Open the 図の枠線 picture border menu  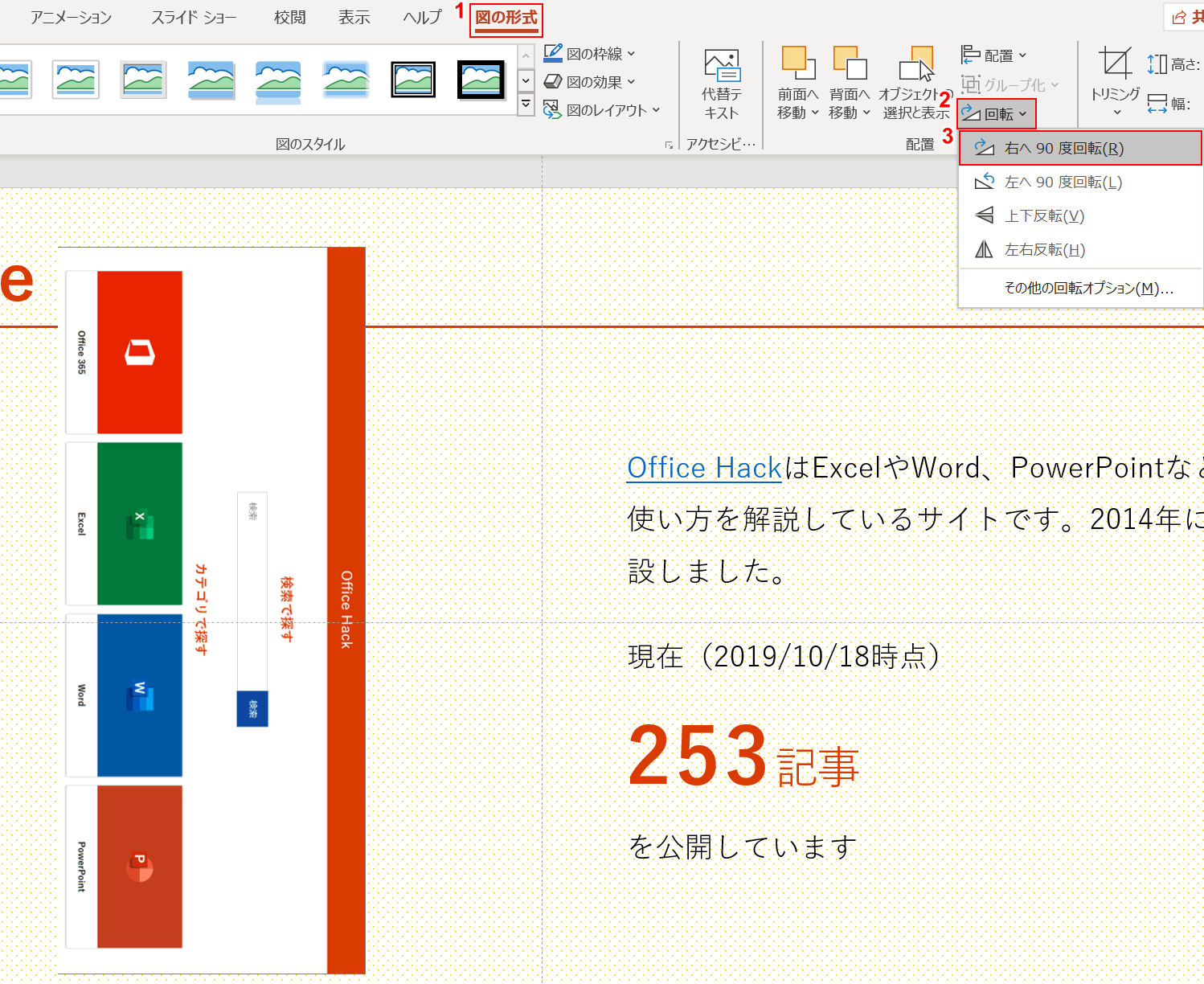tap(589, 54)
